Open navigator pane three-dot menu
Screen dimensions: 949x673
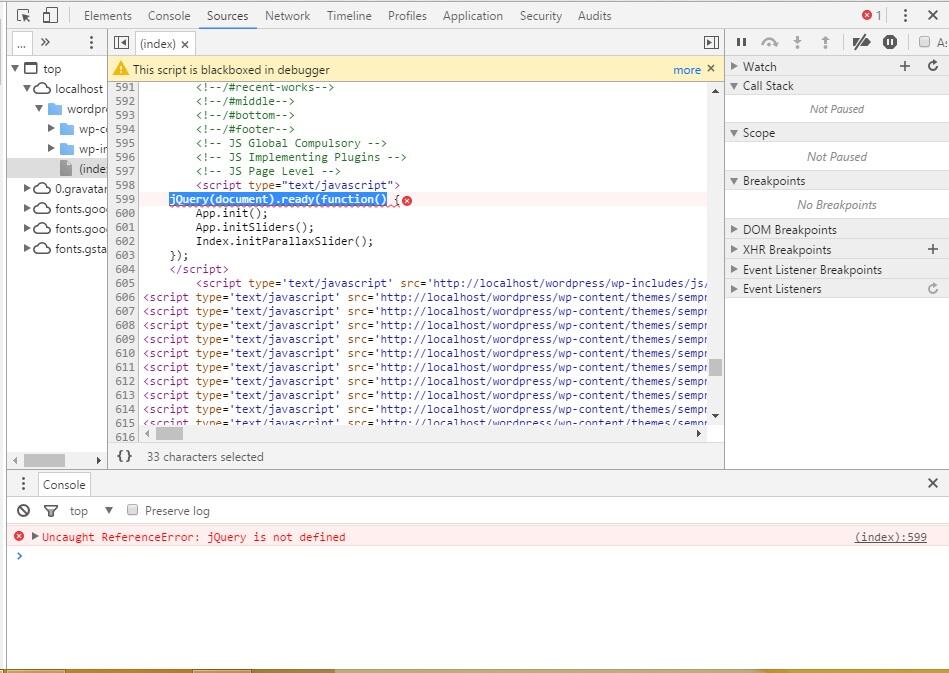(x=91, y=42)
